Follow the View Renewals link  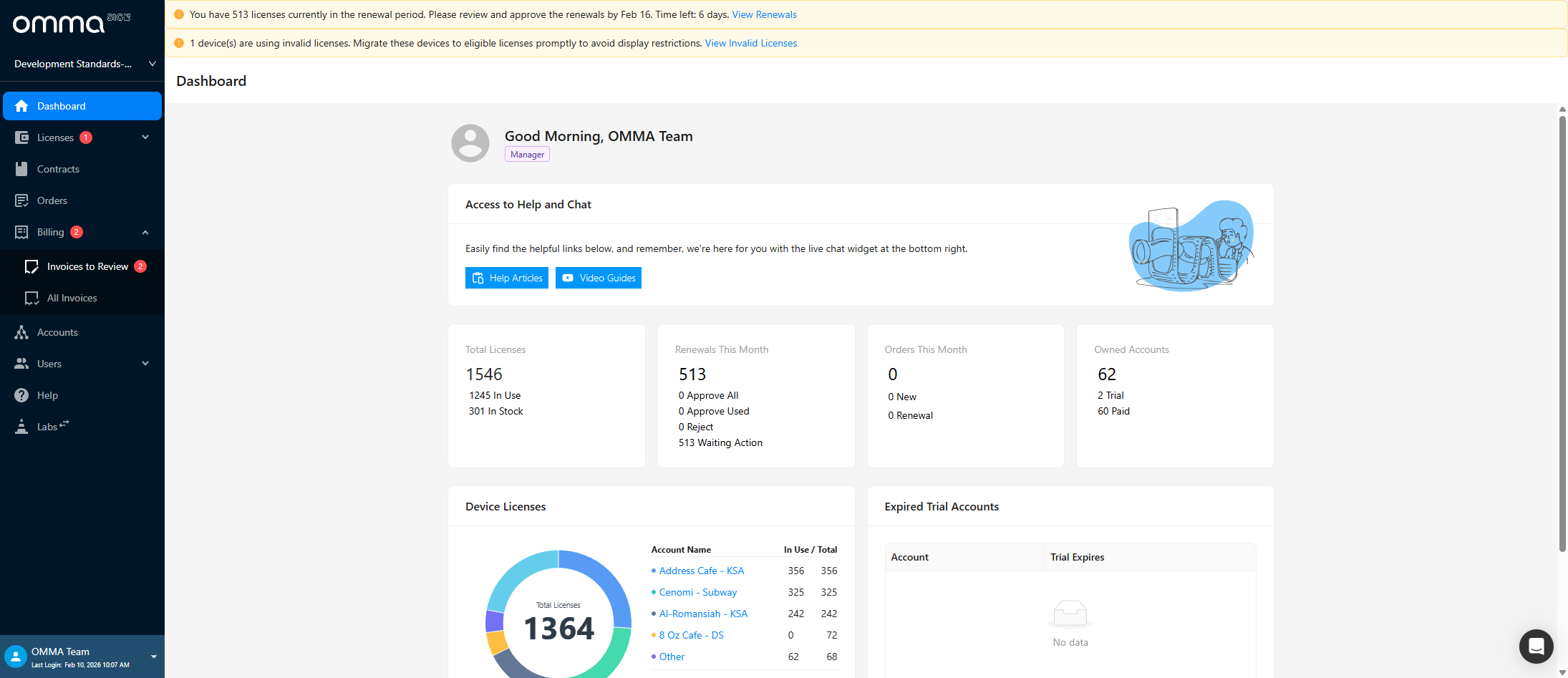(x=764, y=14)
